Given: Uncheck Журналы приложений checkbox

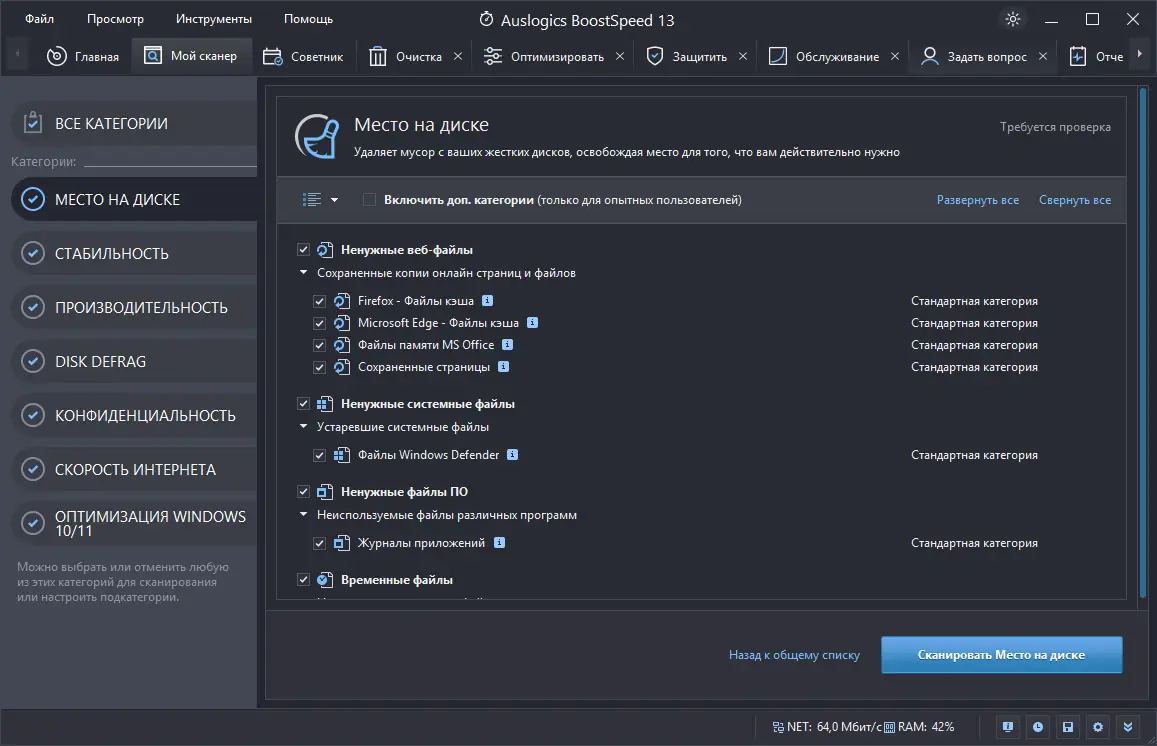Looking at the screenshot, I should pyautogui.click(x=320, y=544).
